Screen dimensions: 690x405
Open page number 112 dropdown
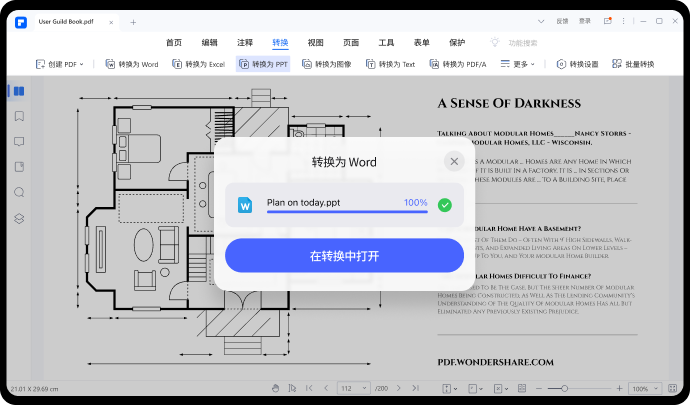coord(354,388)
